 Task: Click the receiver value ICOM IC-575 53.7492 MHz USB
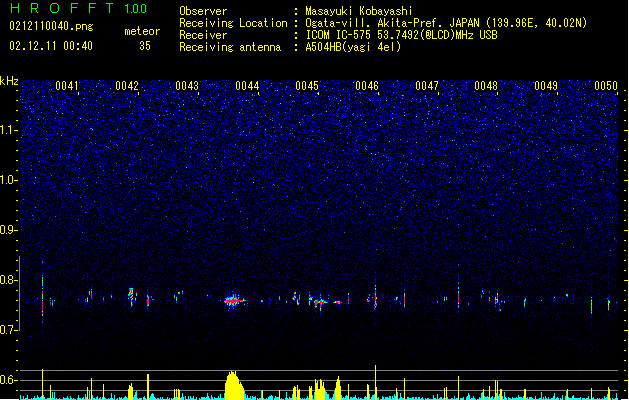coord(402,35)
